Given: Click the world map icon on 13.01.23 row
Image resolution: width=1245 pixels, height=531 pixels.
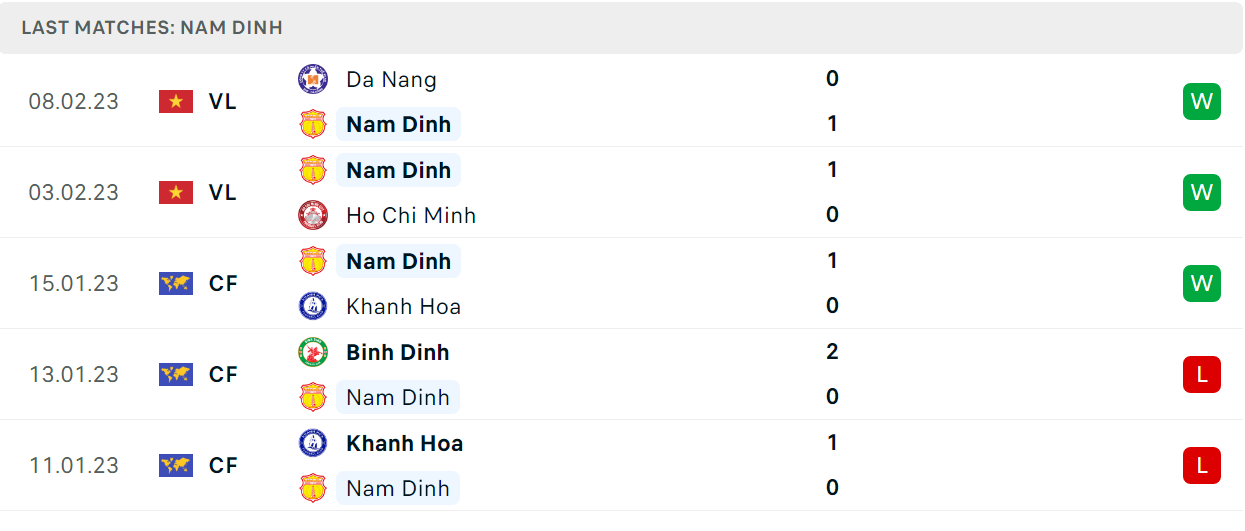Looking at the screenshot, I should tap(176, 374).
